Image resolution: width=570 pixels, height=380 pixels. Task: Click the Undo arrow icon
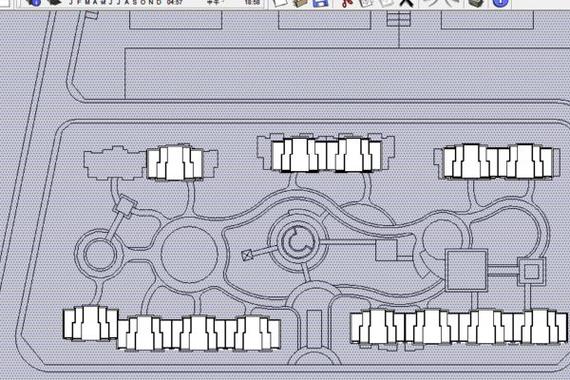(x=431, y=3)
